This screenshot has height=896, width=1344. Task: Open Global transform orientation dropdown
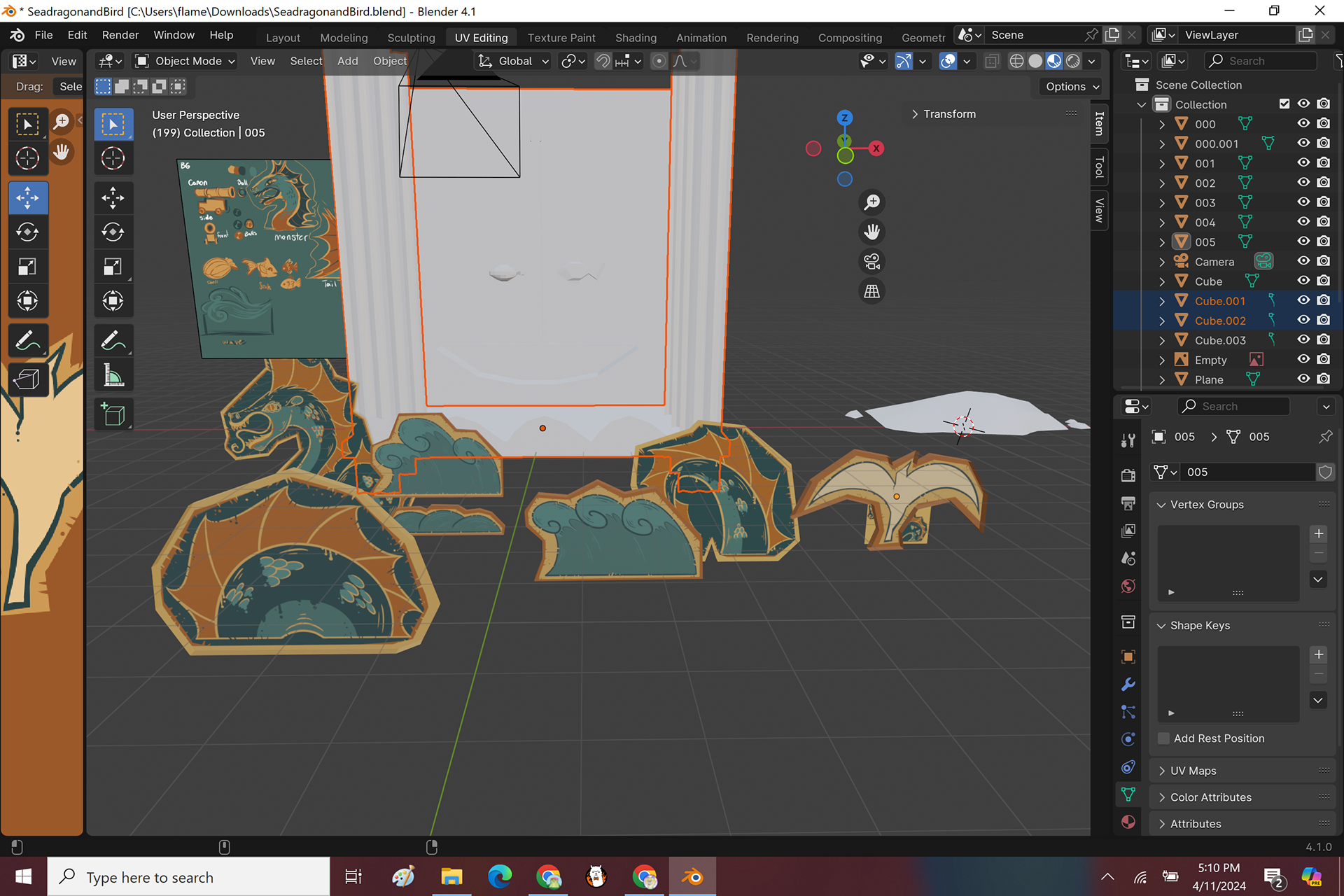click(x=513, y=61)
